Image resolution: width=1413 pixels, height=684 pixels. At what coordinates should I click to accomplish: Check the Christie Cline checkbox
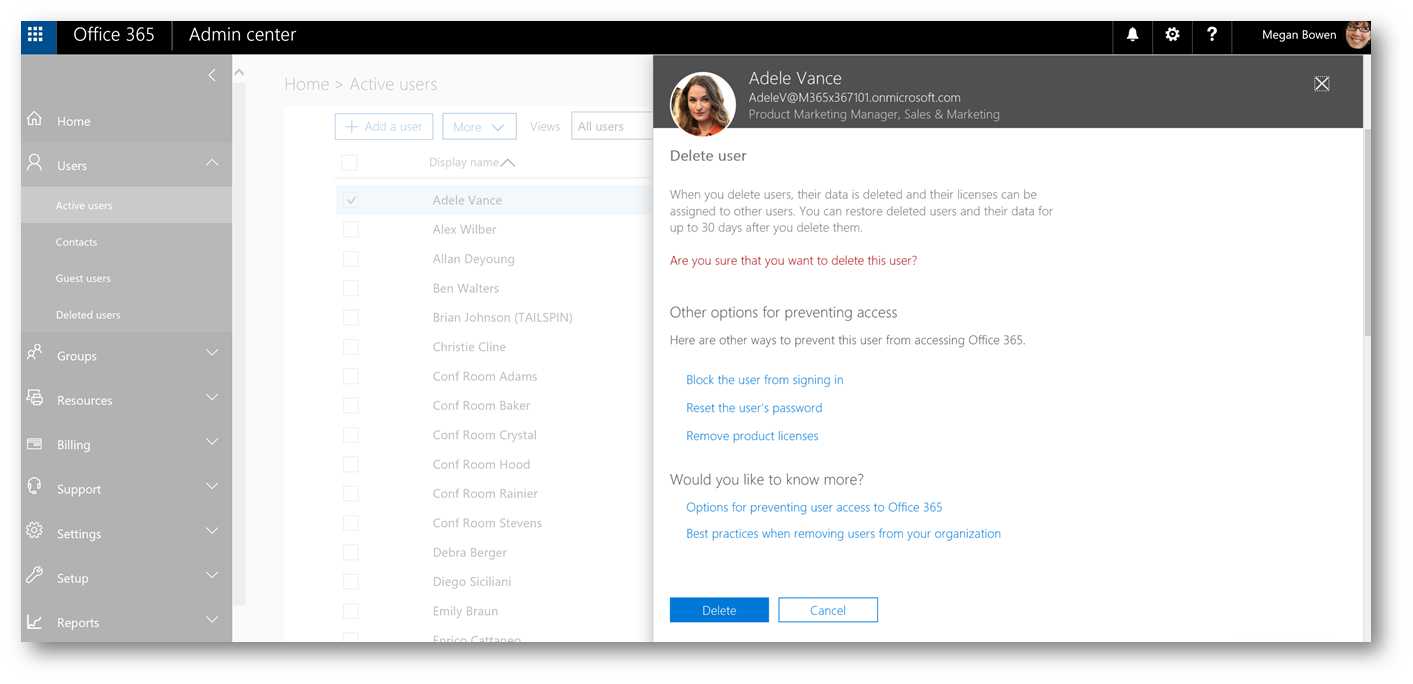(x=350, y=347)
